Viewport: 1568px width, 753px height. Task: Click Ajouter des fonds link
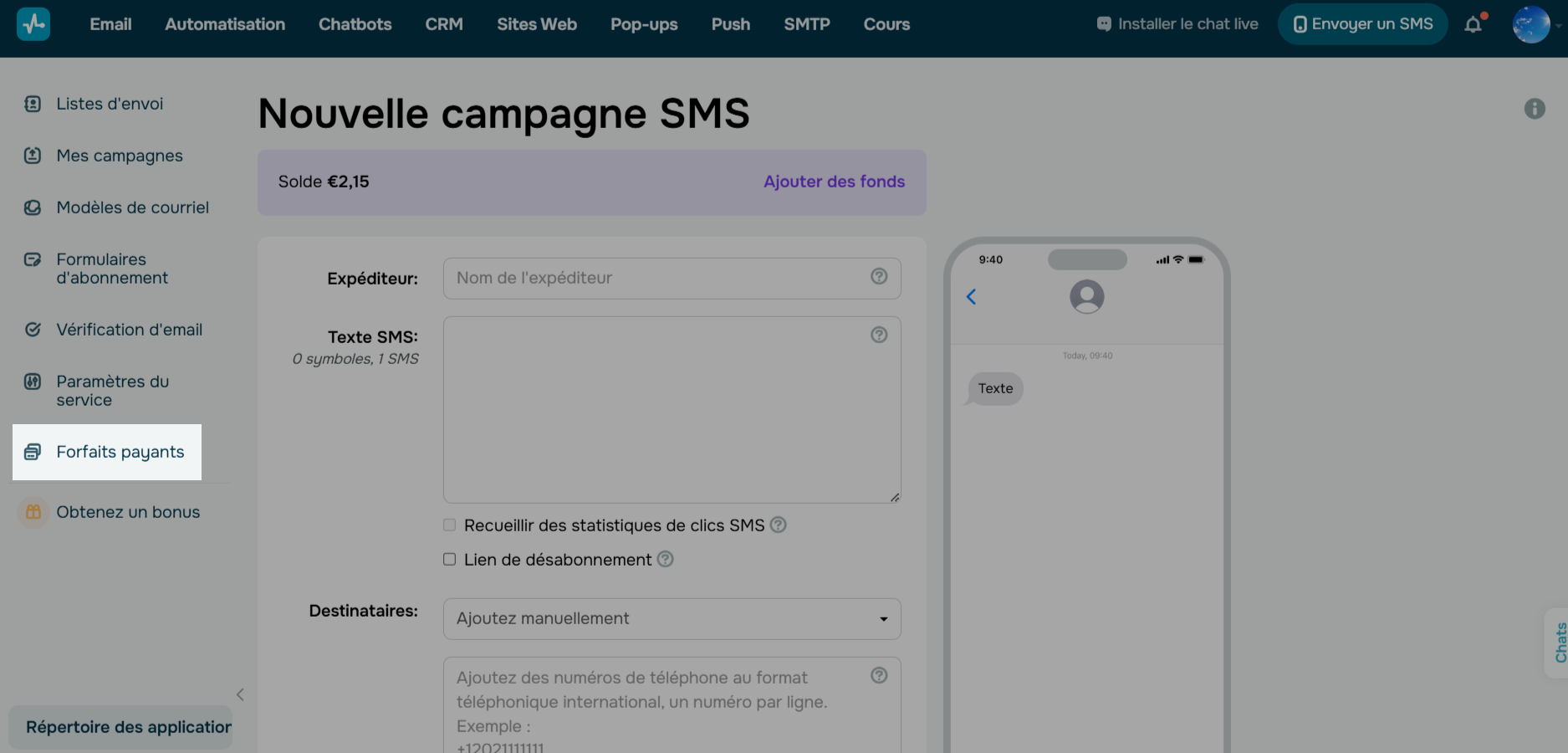(x=834, y=182)
